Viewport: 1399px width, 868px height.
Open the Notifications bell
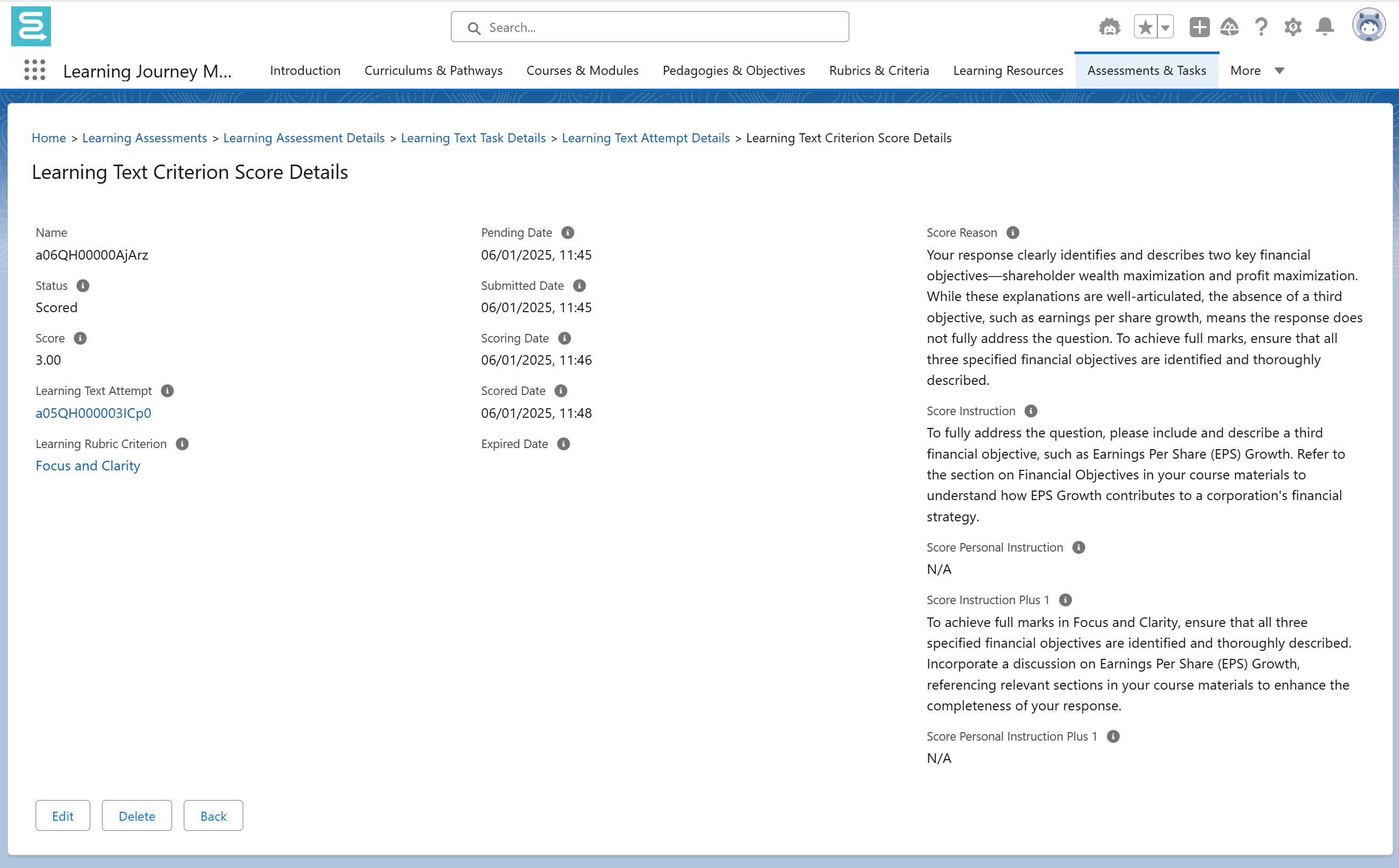[x=1324, y=27]
